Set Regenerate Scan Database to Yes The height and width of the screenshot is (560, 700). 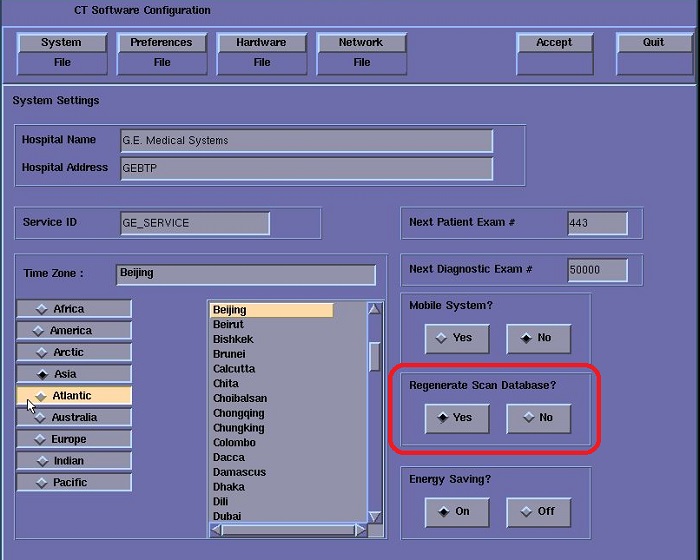point(456,417)
